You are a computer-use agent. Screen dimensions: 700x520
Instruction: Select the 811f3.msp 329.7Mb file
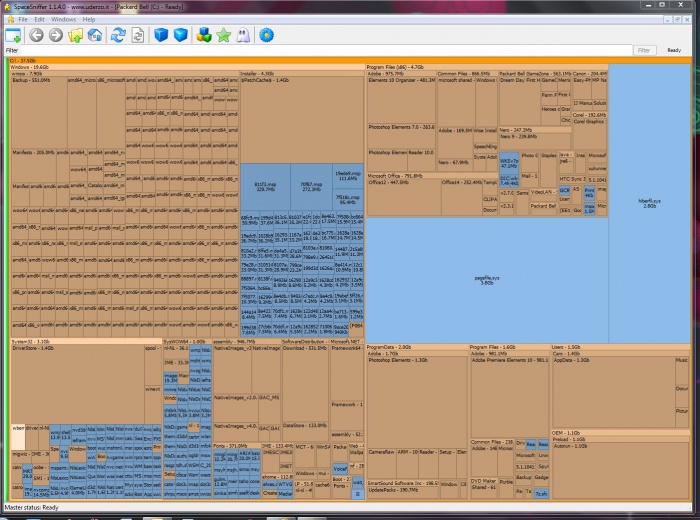(x=266, y=187)
